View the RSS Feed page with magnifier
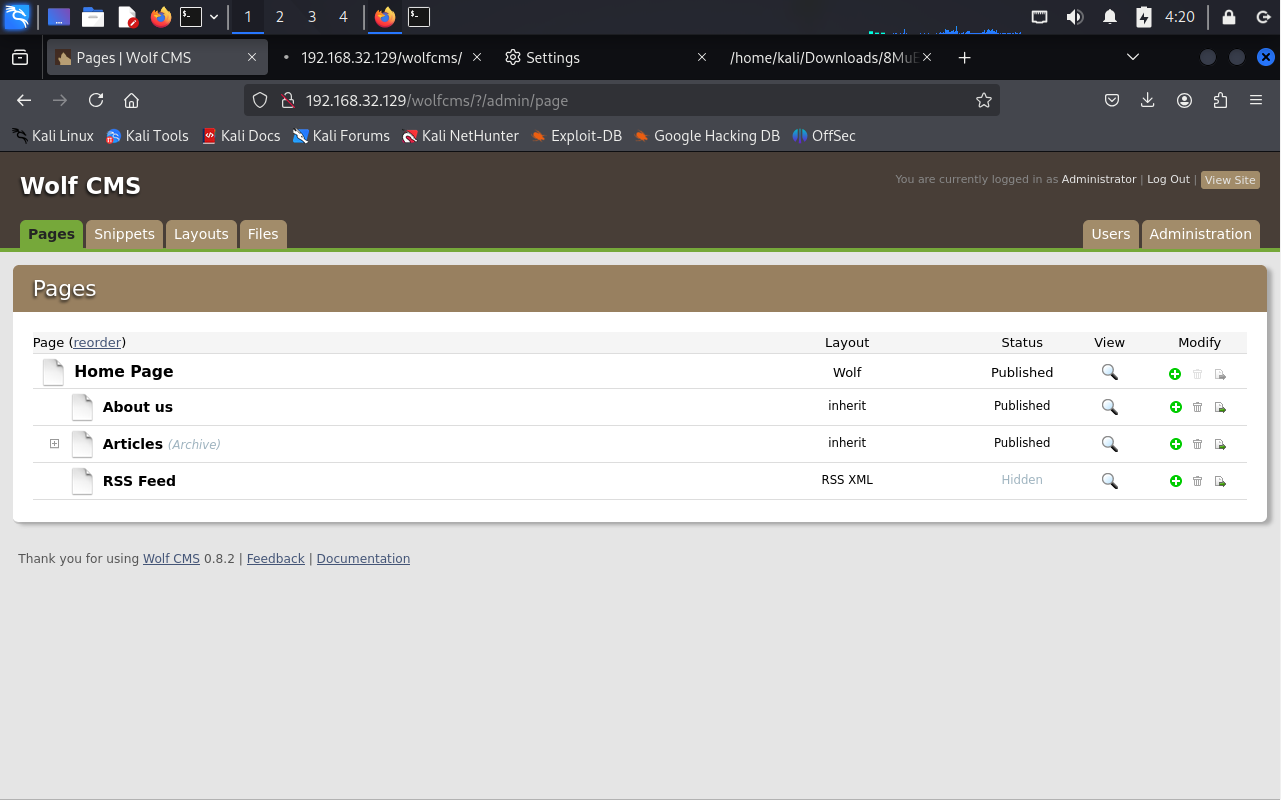The height and width of the screenshot is (800, 1281). pos(1109,481)
